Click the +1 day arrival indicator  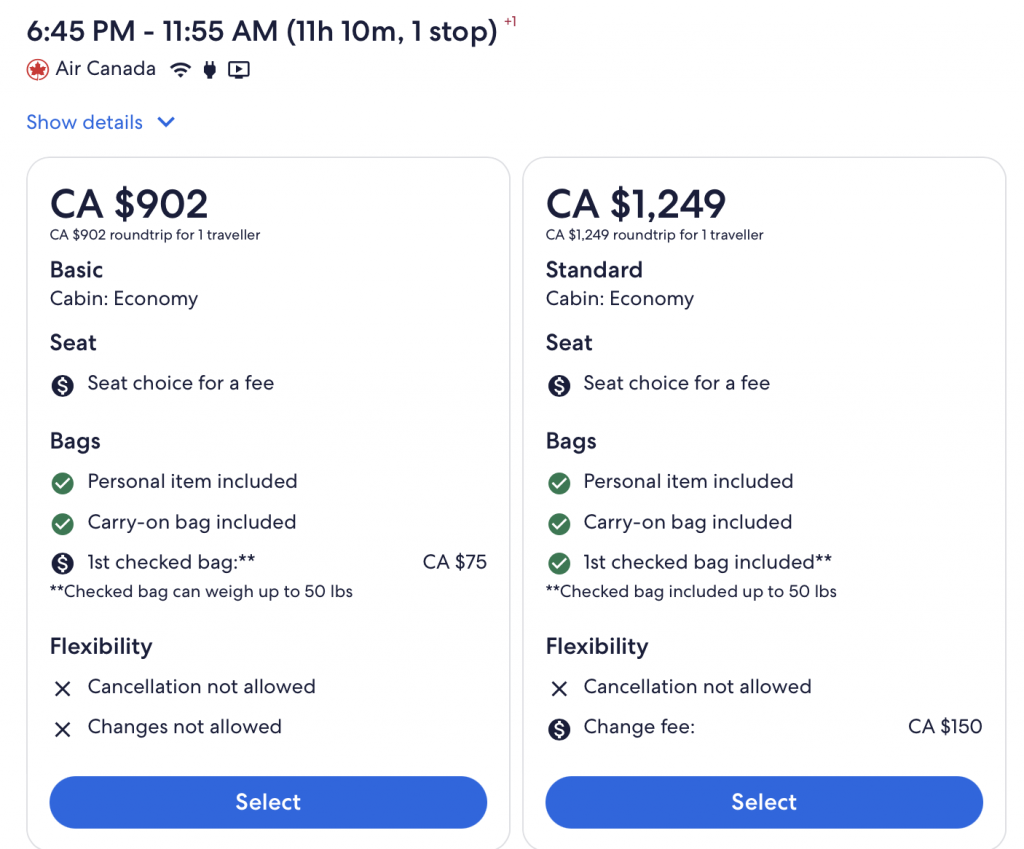pos(510,21)
